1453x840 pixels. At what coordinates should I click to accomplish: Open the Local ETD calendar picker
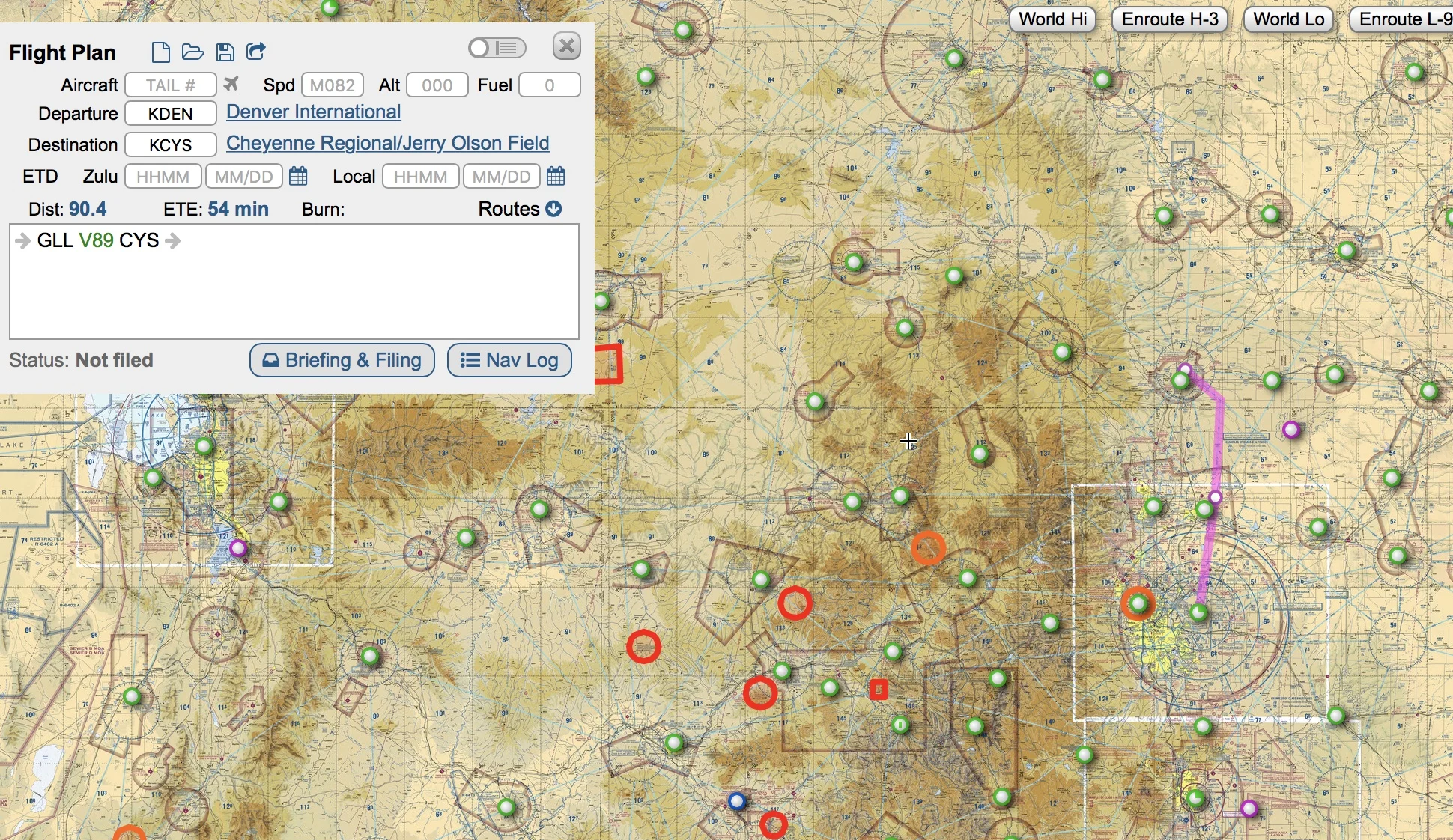[556, 177]
